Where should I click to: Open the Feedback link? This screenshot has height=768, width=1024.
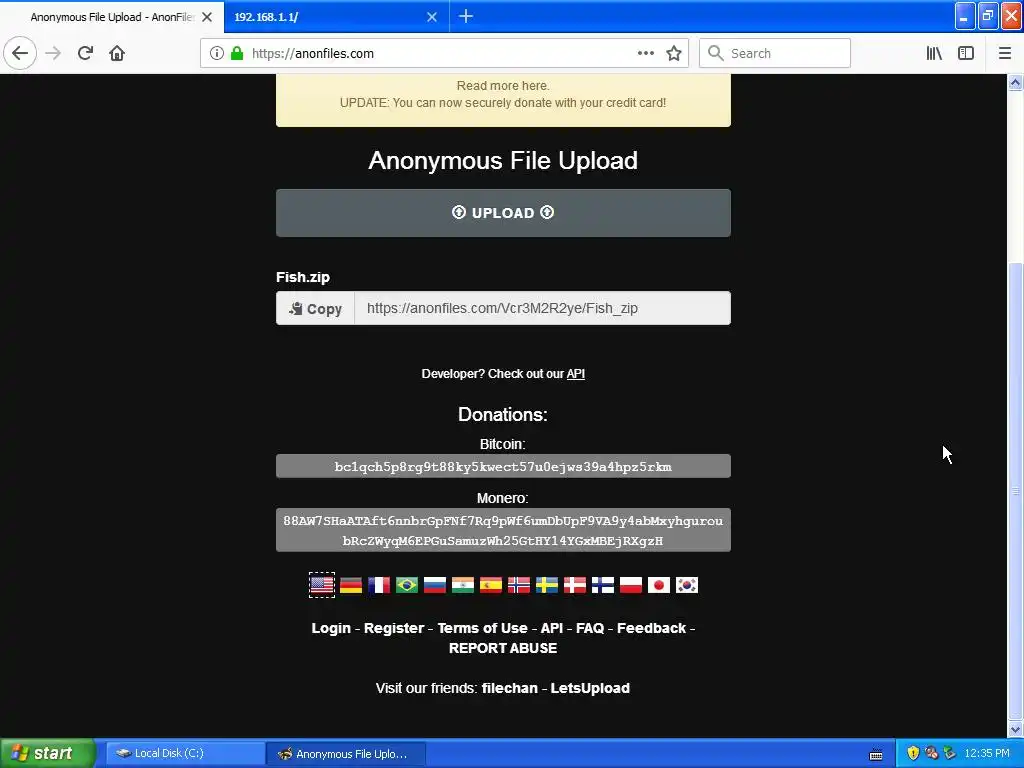(652, 628)
